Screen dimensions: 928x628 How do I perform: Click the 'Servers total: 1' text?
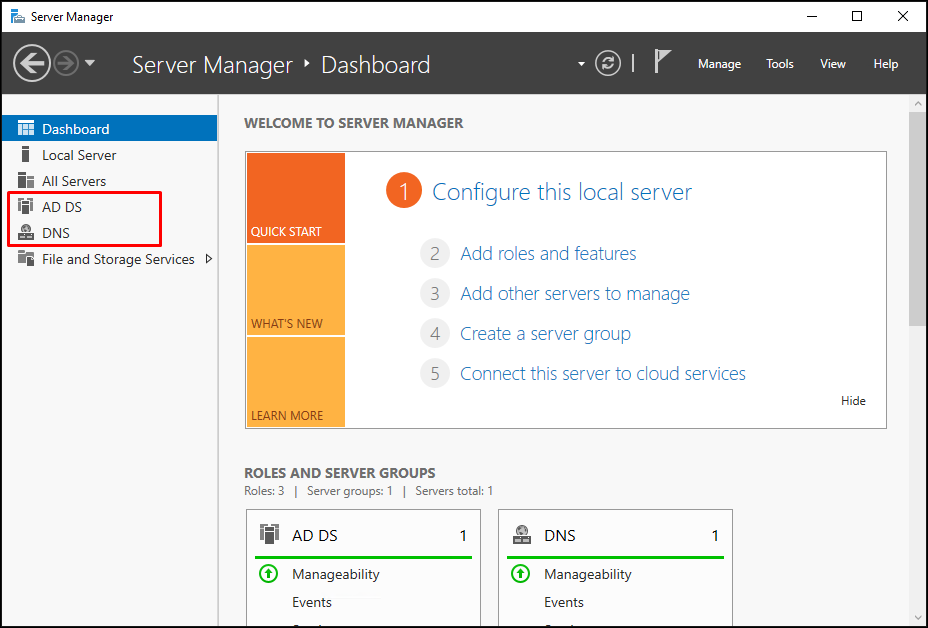tap(454, 491)
